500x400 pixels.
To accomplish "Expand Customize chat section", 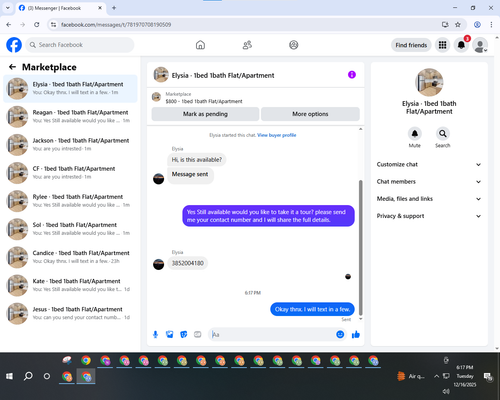I will [x=429, y=164].
